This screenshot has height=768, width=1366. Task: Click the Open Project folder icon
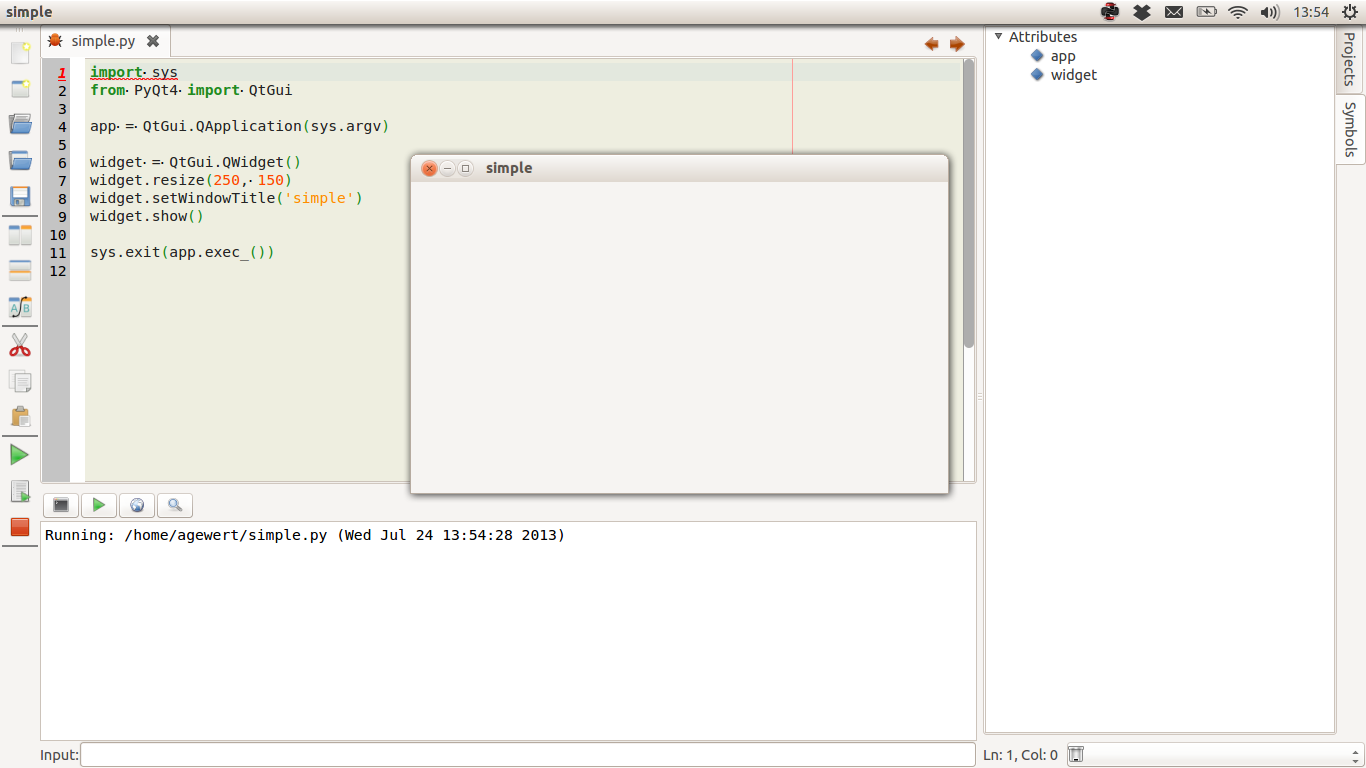(20, 160)
